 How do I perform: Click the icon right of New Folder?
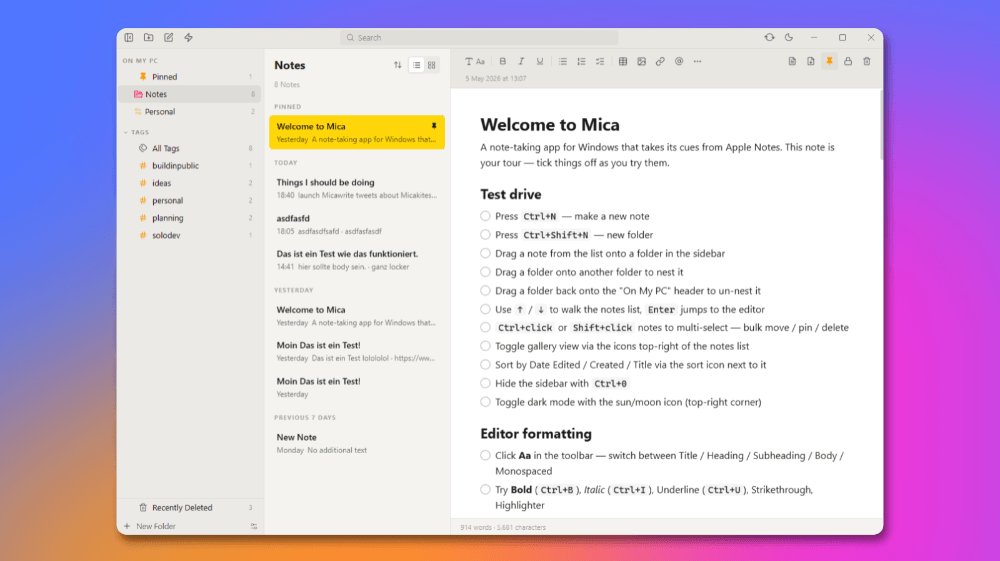254,527
